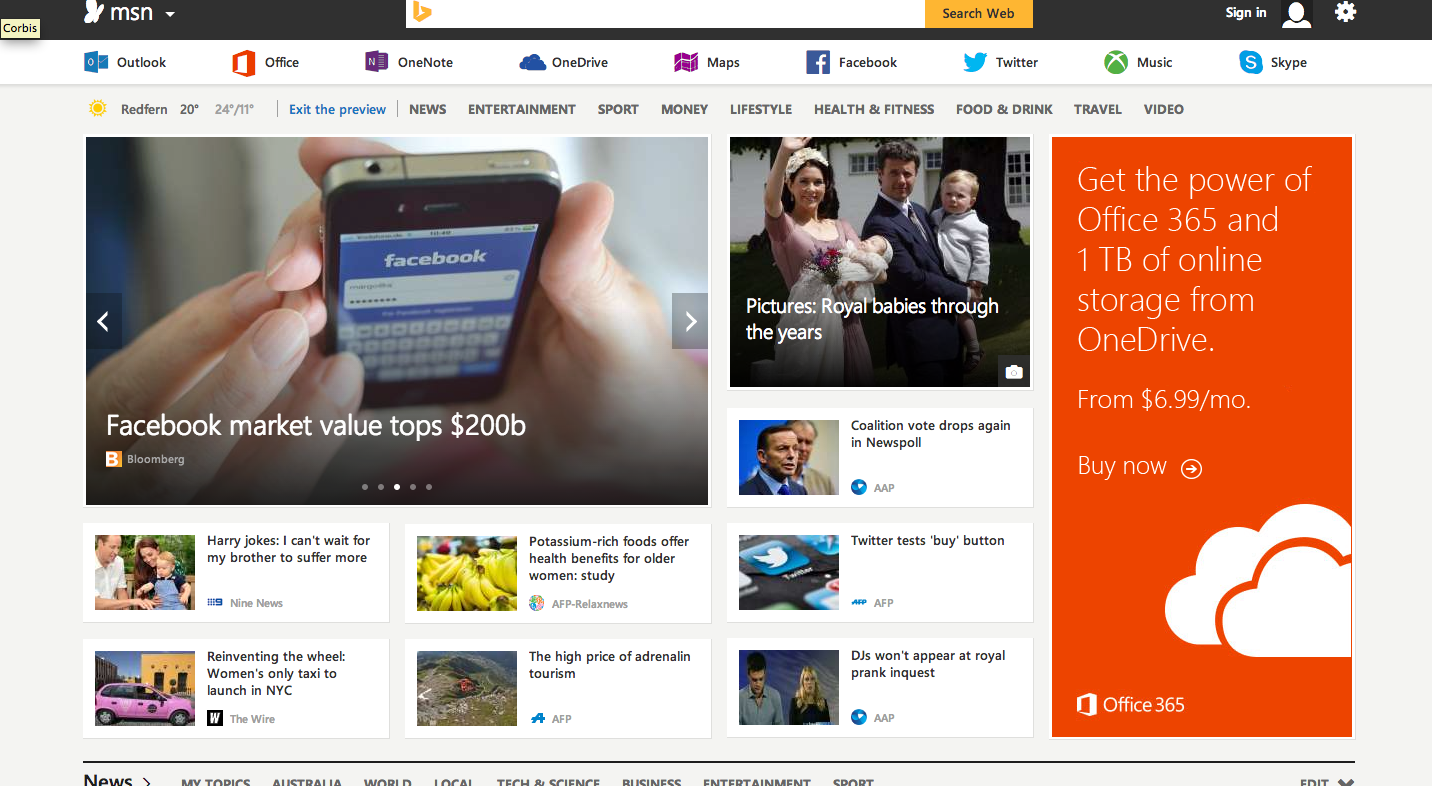Open Redfern weather forecast
The width and height of the screenshot is (1432, 786).
click(x=144, y=110)
